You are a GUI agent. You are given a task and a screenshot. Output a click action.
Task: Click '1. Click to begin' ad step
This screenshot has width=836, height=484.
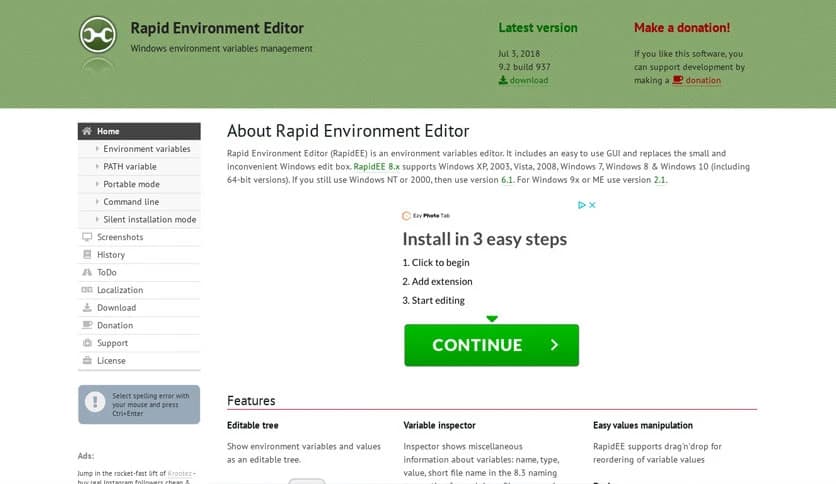[x=436, y=262]
